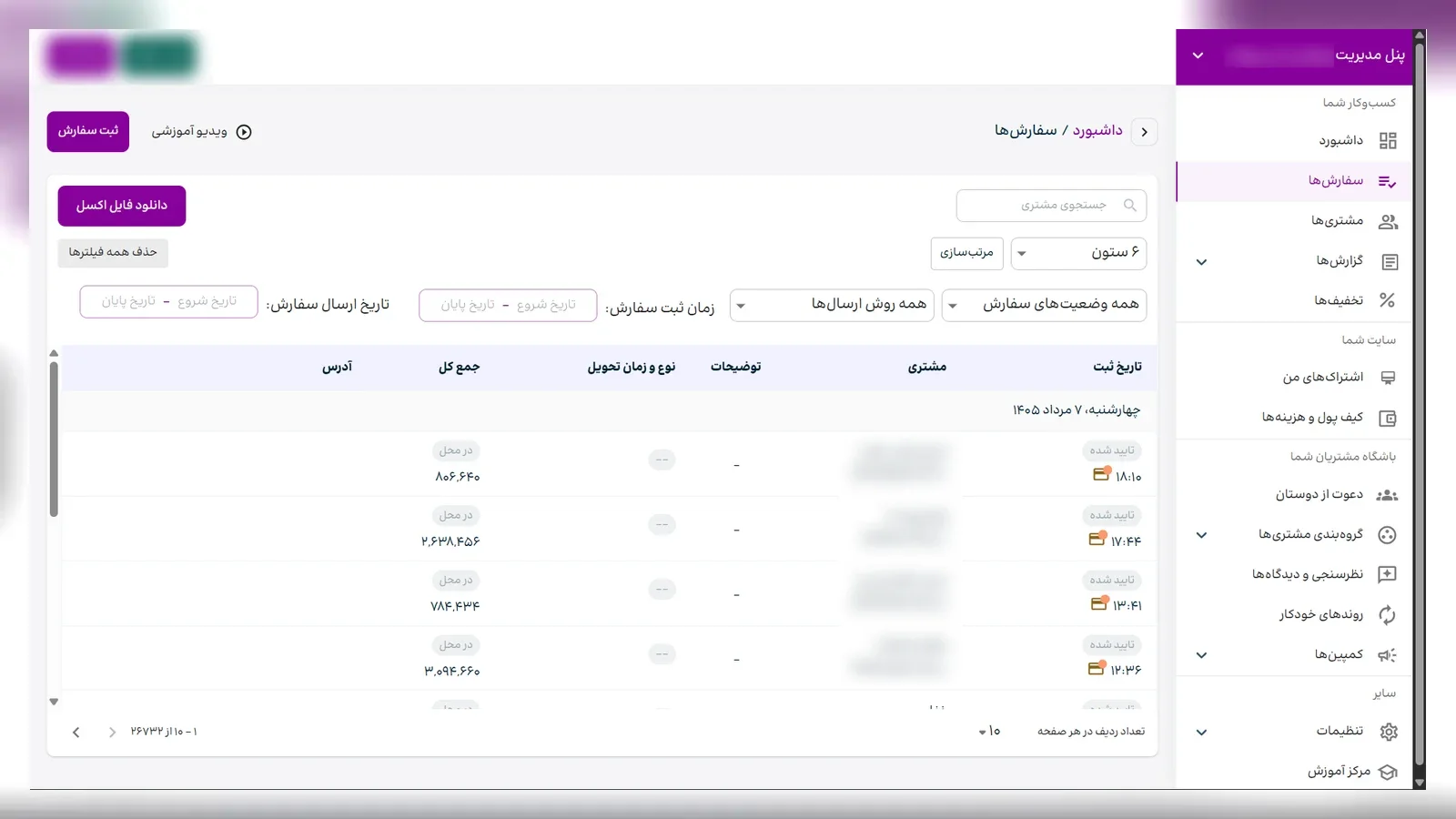The image size is (1456, 819).
Task: Click the مرکز آموزش graduation cap icon
Action: [x=1388, y=772]
